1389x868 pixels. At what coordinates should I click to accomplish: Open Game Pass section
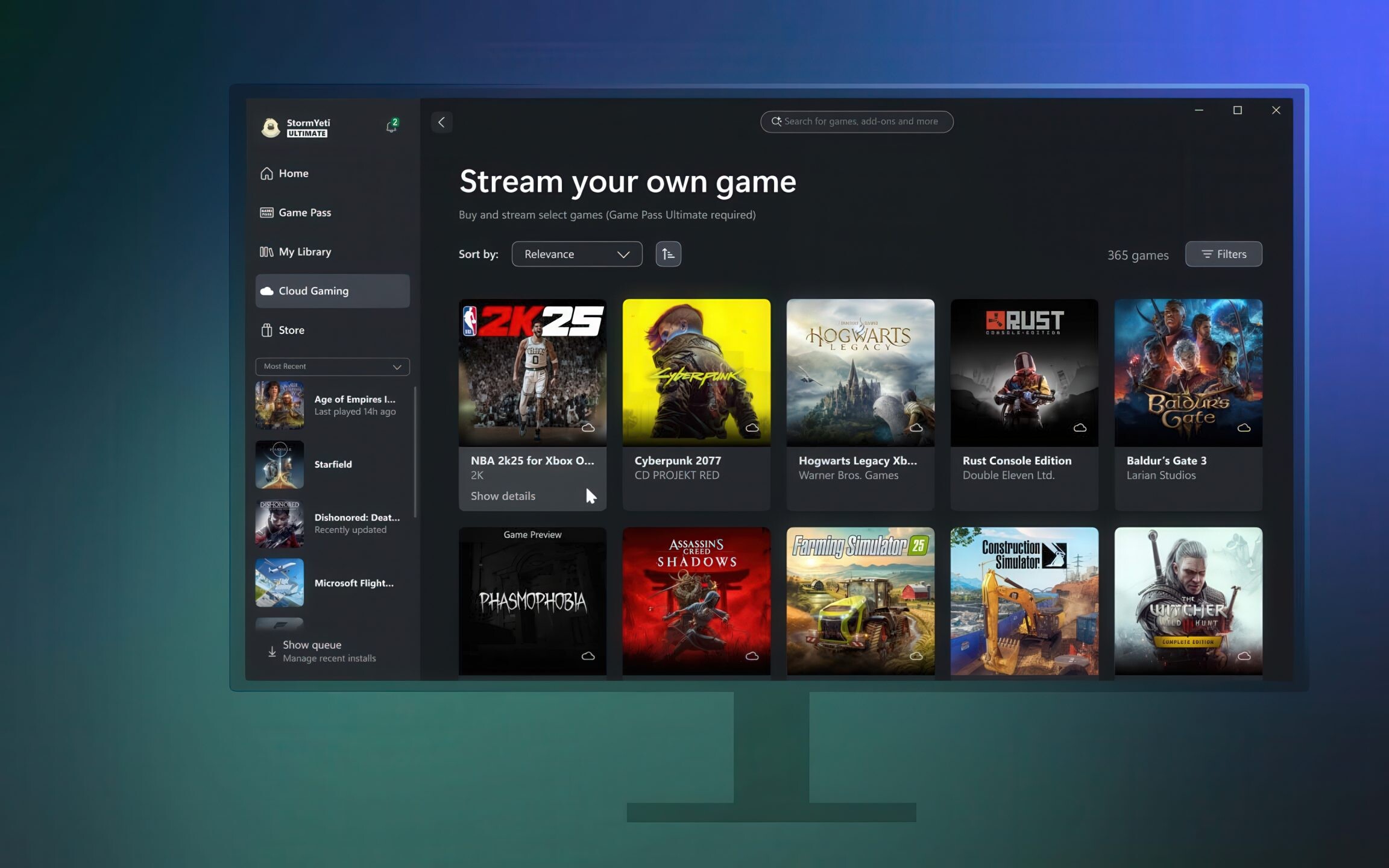[x=333, y=213]
